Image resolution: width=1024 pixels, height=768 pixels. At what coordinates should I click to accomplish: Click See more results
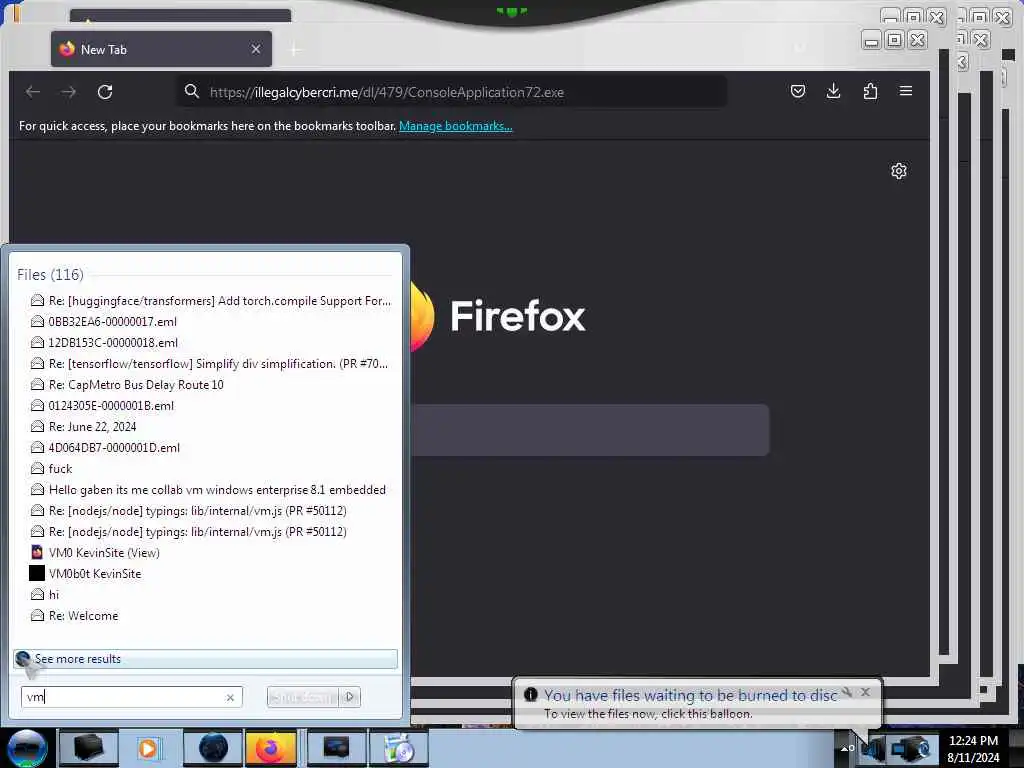click(205, 659)
